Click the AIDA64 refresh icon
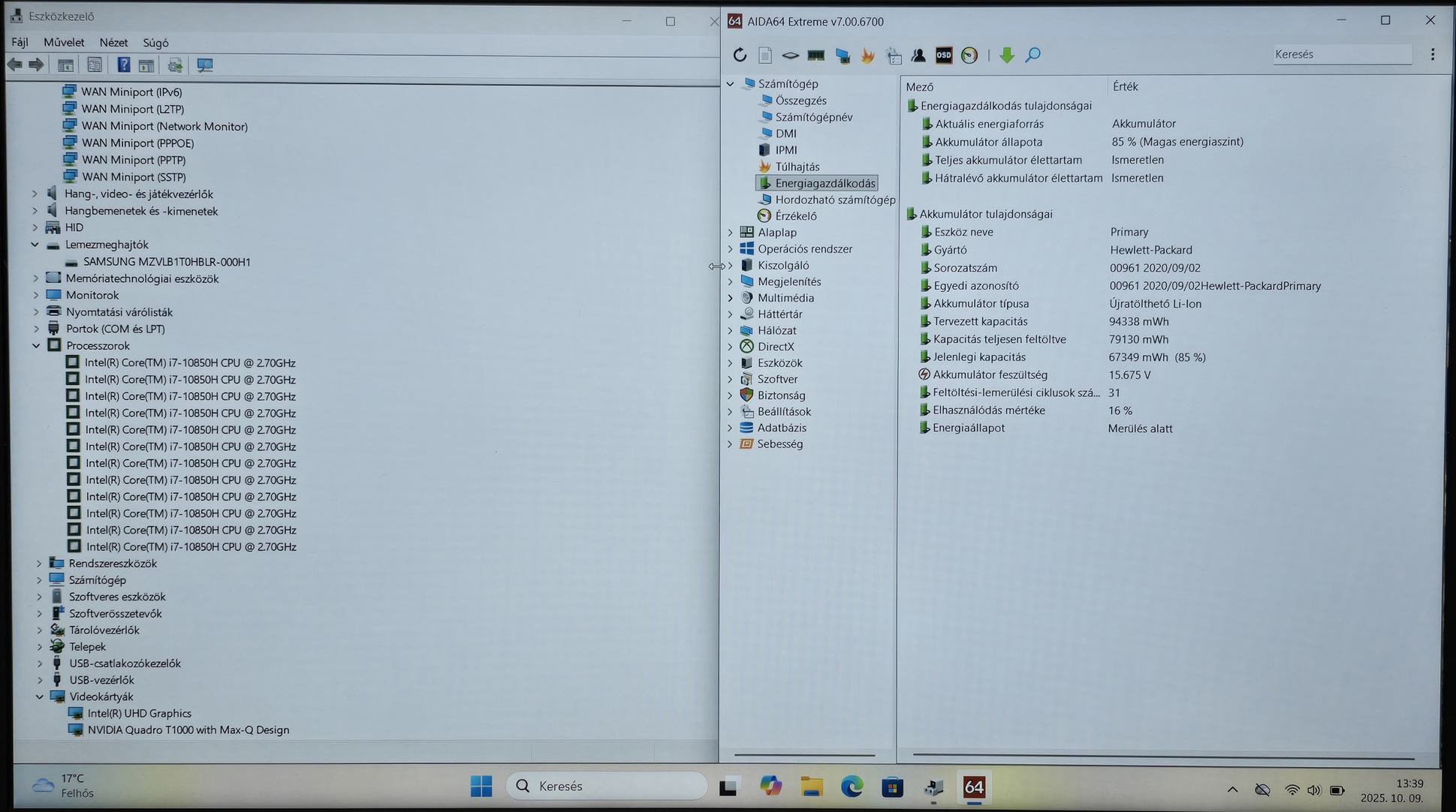 click(x=740, y=55)
